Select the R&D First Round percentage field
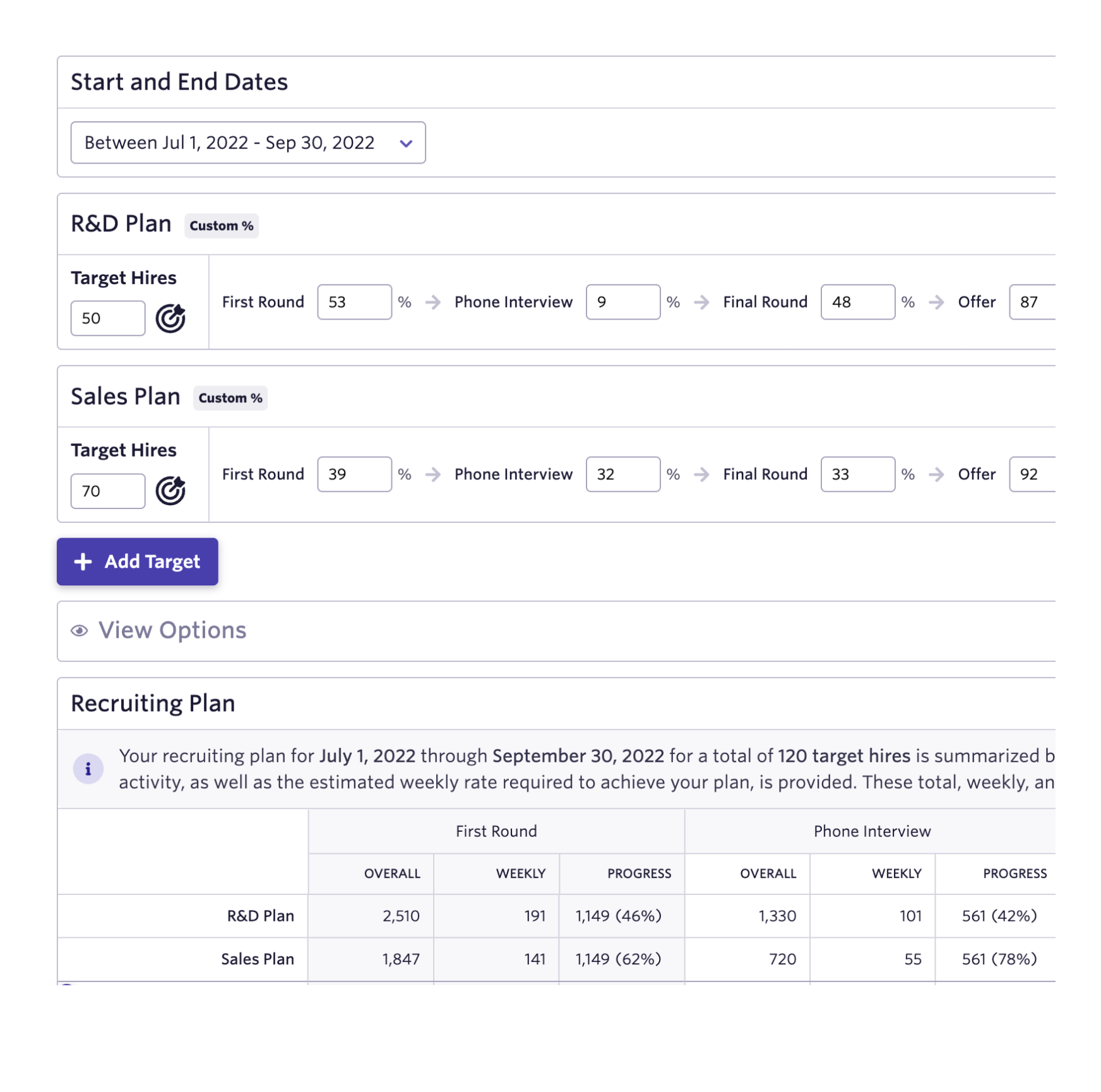The height and width of the screenshot is (1092, 1101). point(354,302)
